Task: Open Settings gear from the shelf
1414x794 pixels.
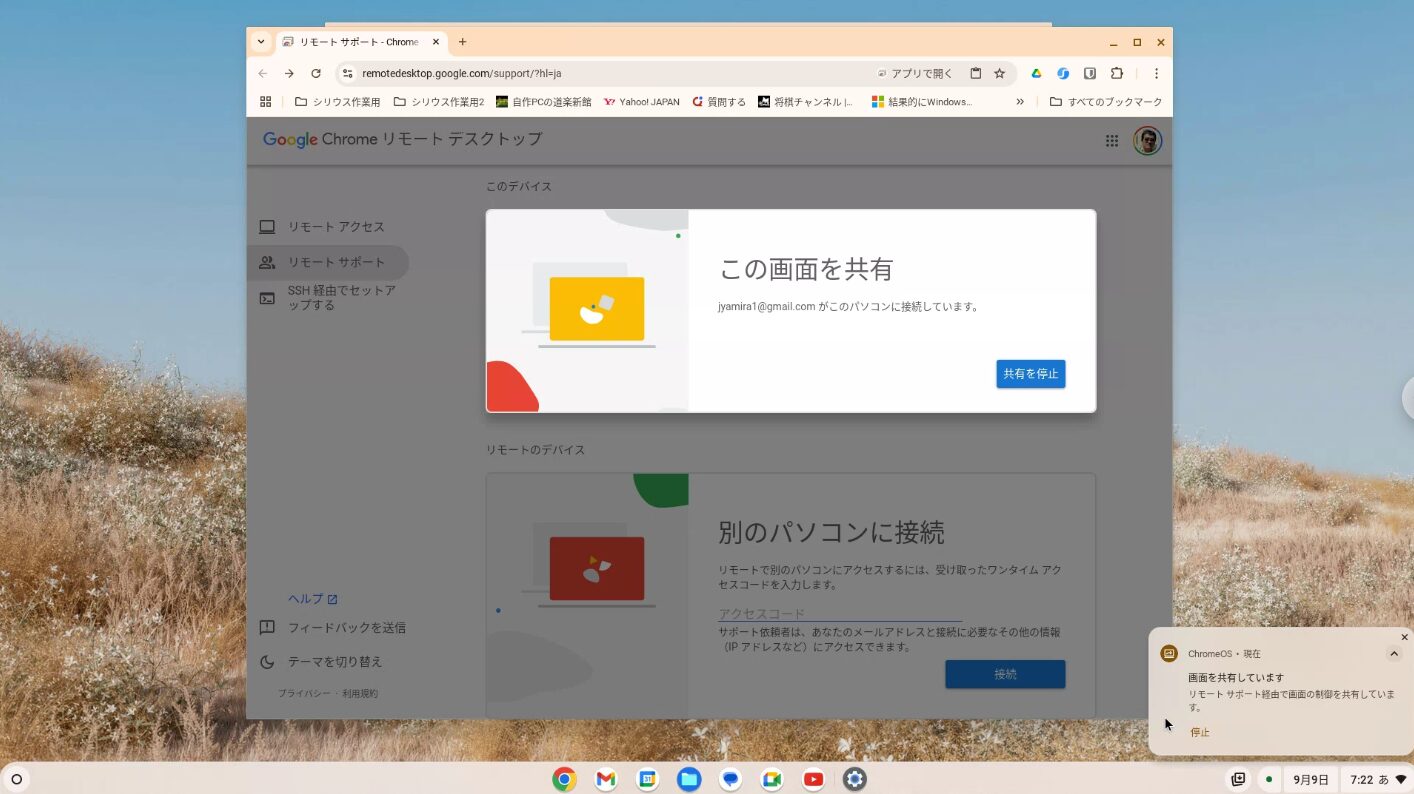Action: (855, 779)
